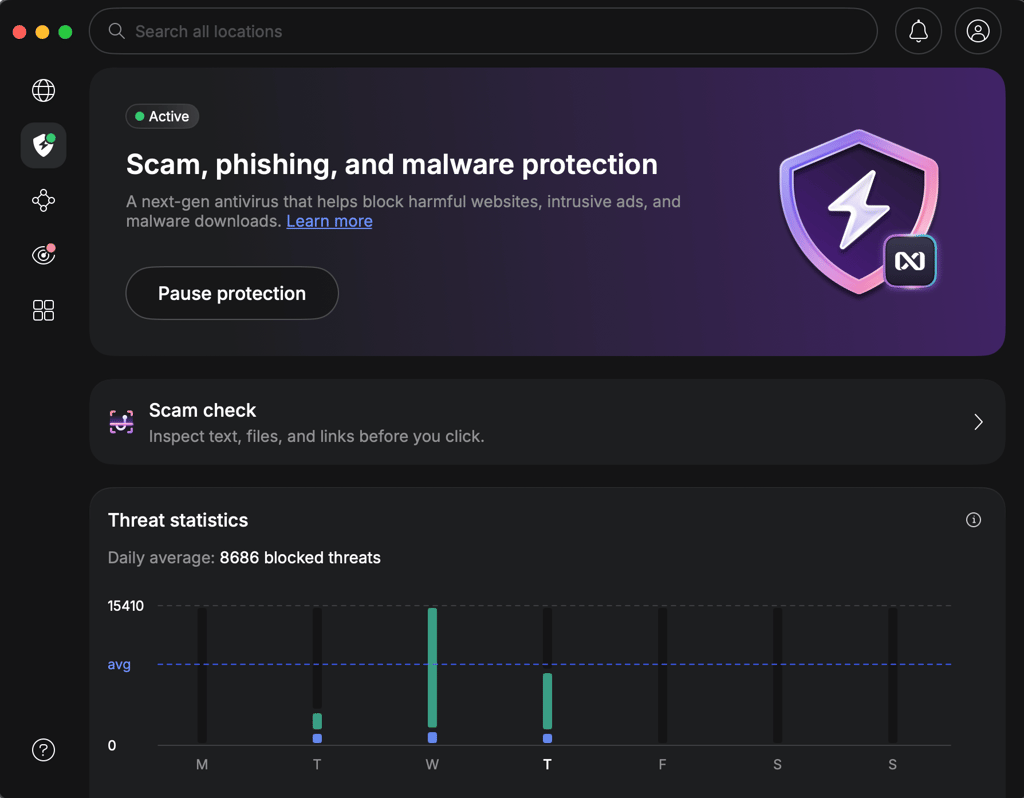The height and width of the screenshot is (798, 1024).
Task: Click the 'Scam, phishing, and malware protection' heading
Action: click(392, 165)
